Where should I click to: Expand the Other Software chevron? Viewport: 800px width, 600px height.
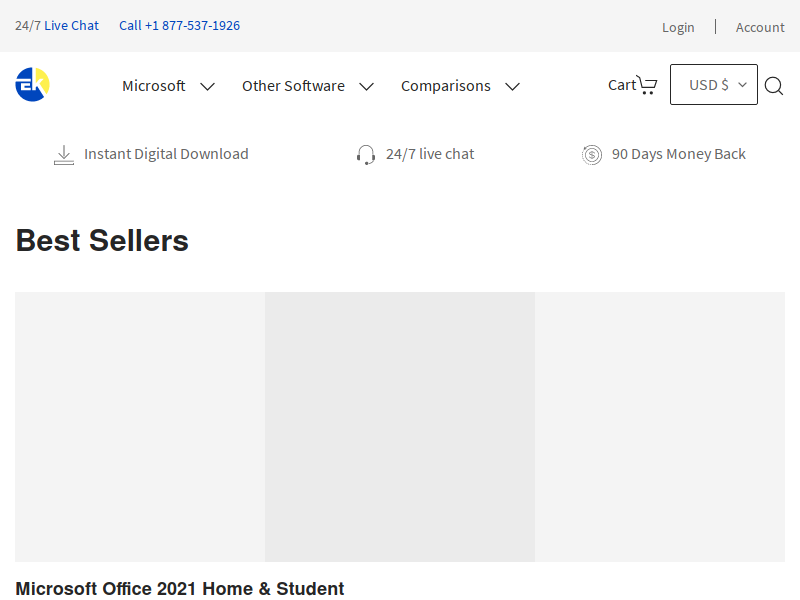coord(366,87)
